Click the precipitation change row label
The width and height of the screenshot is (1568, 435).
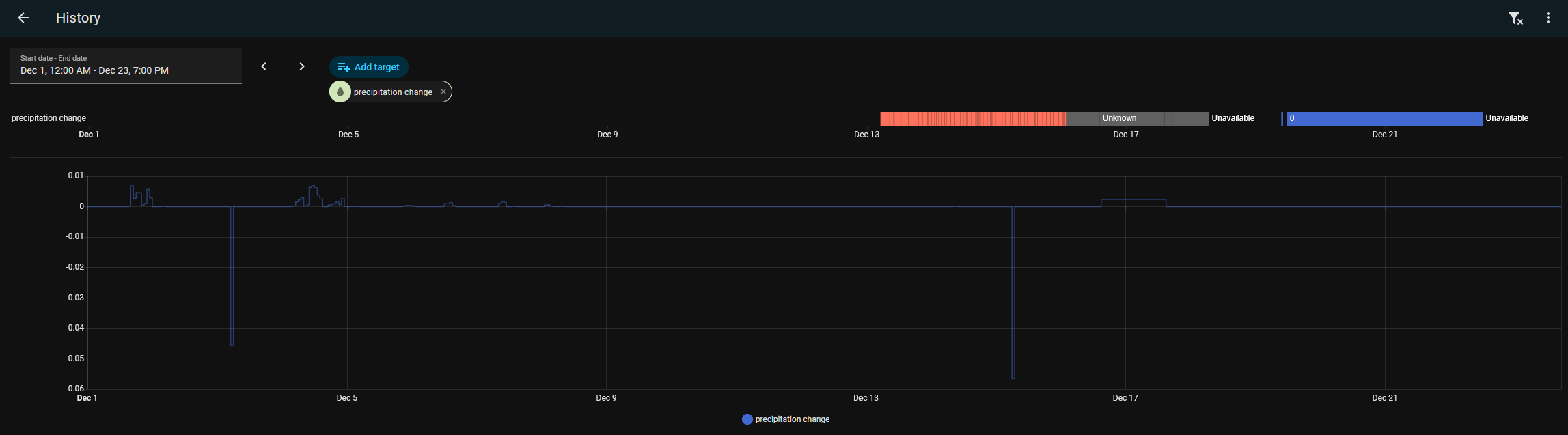[49, 118]
